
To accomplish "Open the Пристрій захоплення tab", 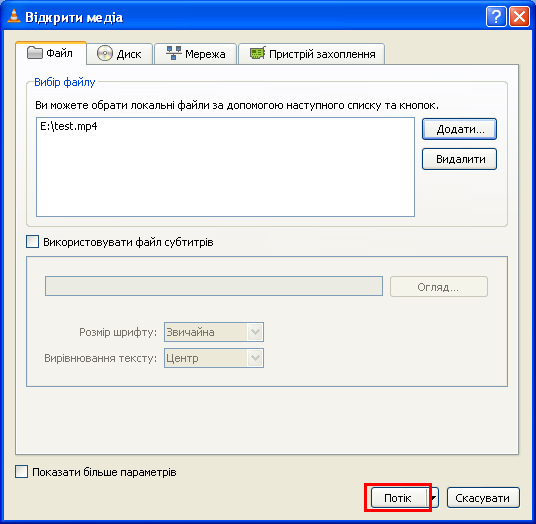I will click(311, 54).
